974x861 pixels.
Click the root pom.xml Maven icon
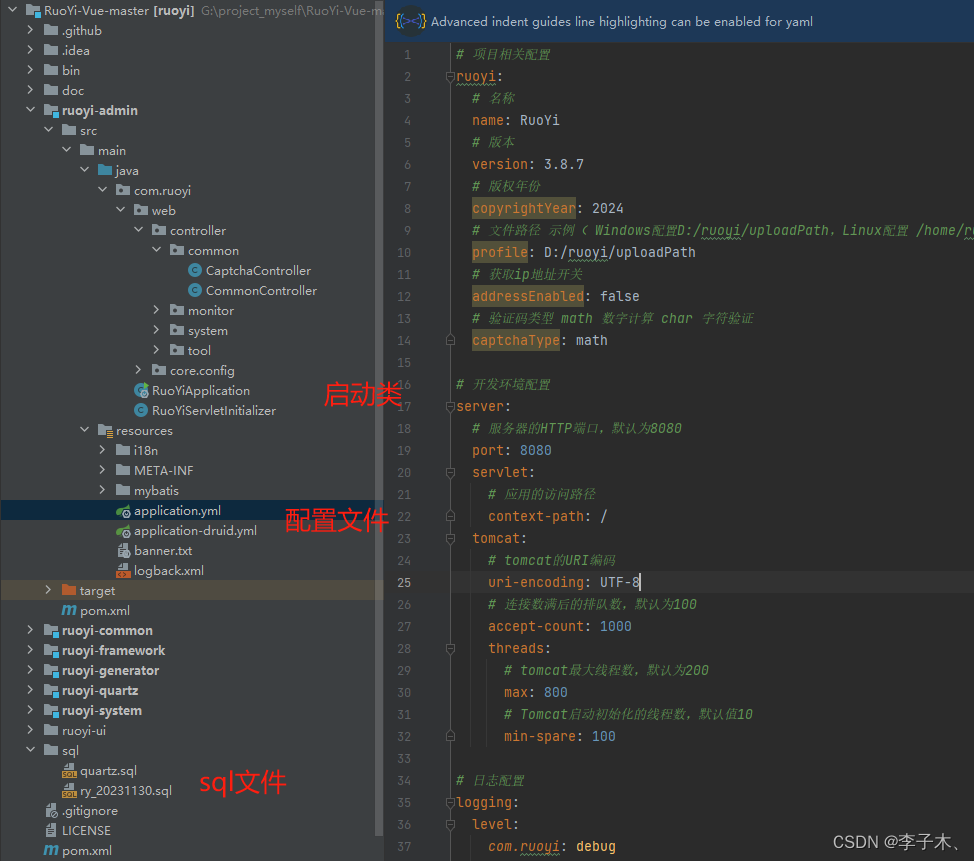[x=51, y=850]
